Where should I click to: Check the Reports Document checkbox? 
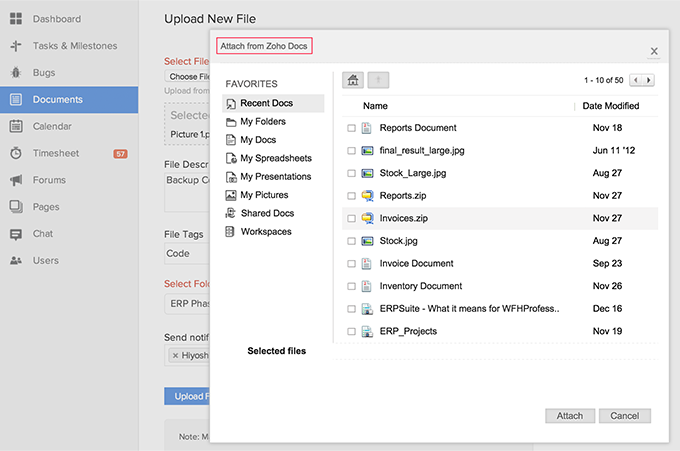point(351,128)
